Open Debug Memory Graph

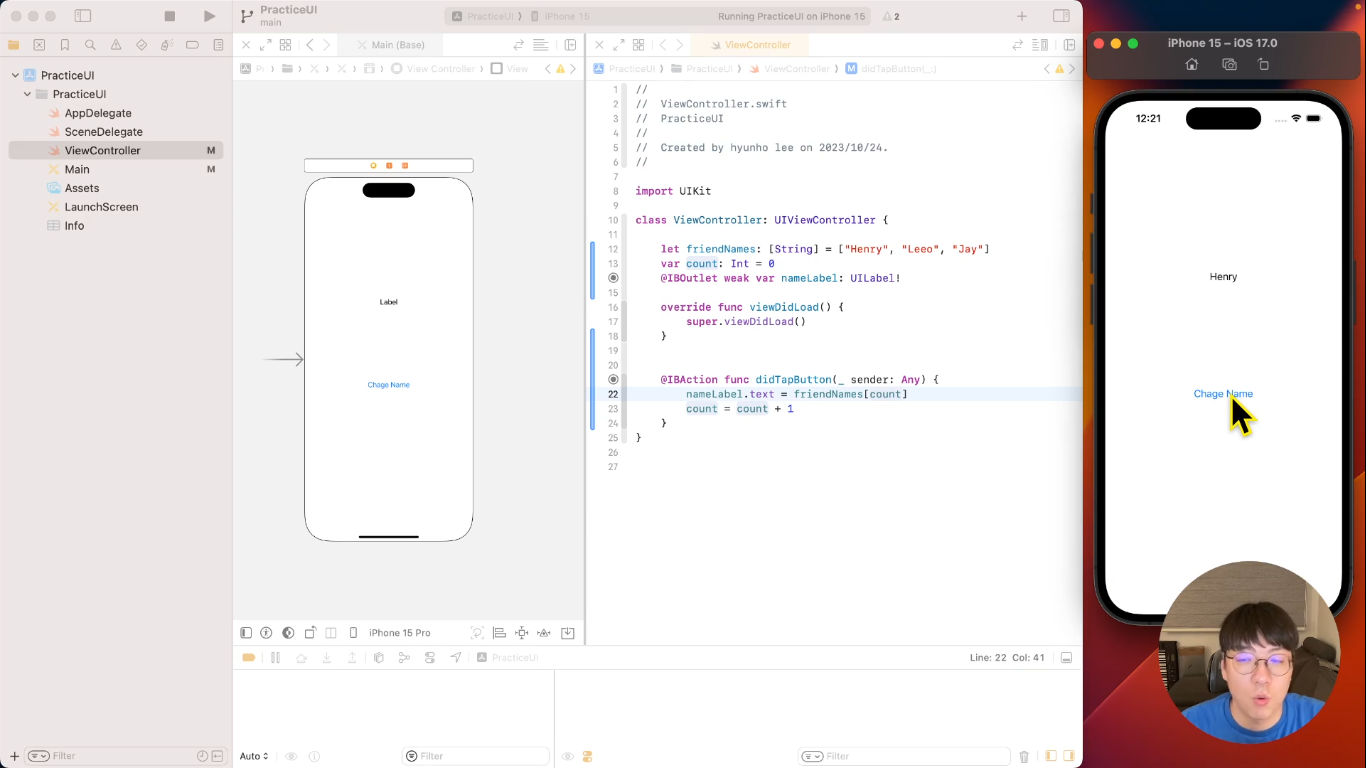coord(404,657)
